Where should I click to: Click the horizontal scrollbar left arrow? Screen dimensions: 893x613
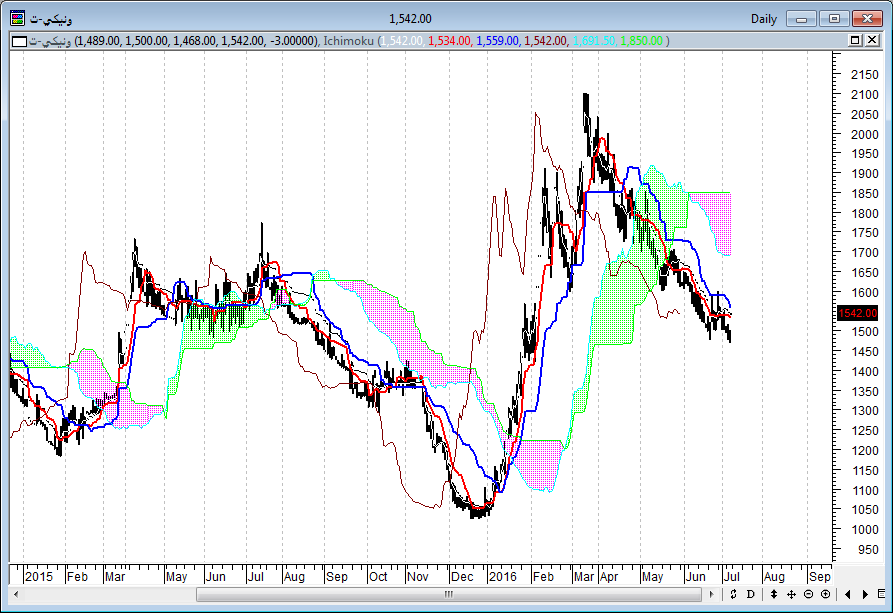[16, 594]
